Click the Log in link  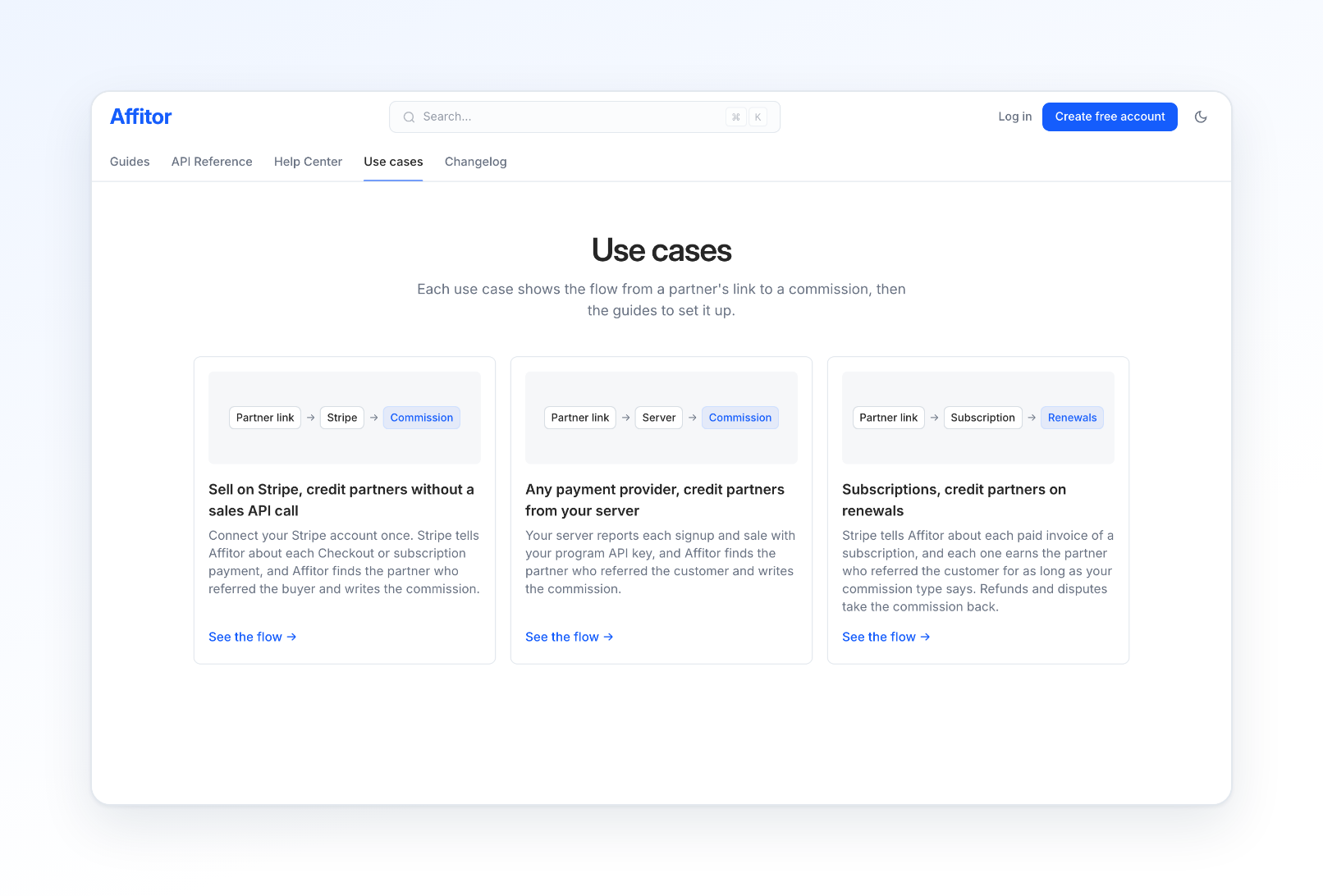pos(1014,117)
